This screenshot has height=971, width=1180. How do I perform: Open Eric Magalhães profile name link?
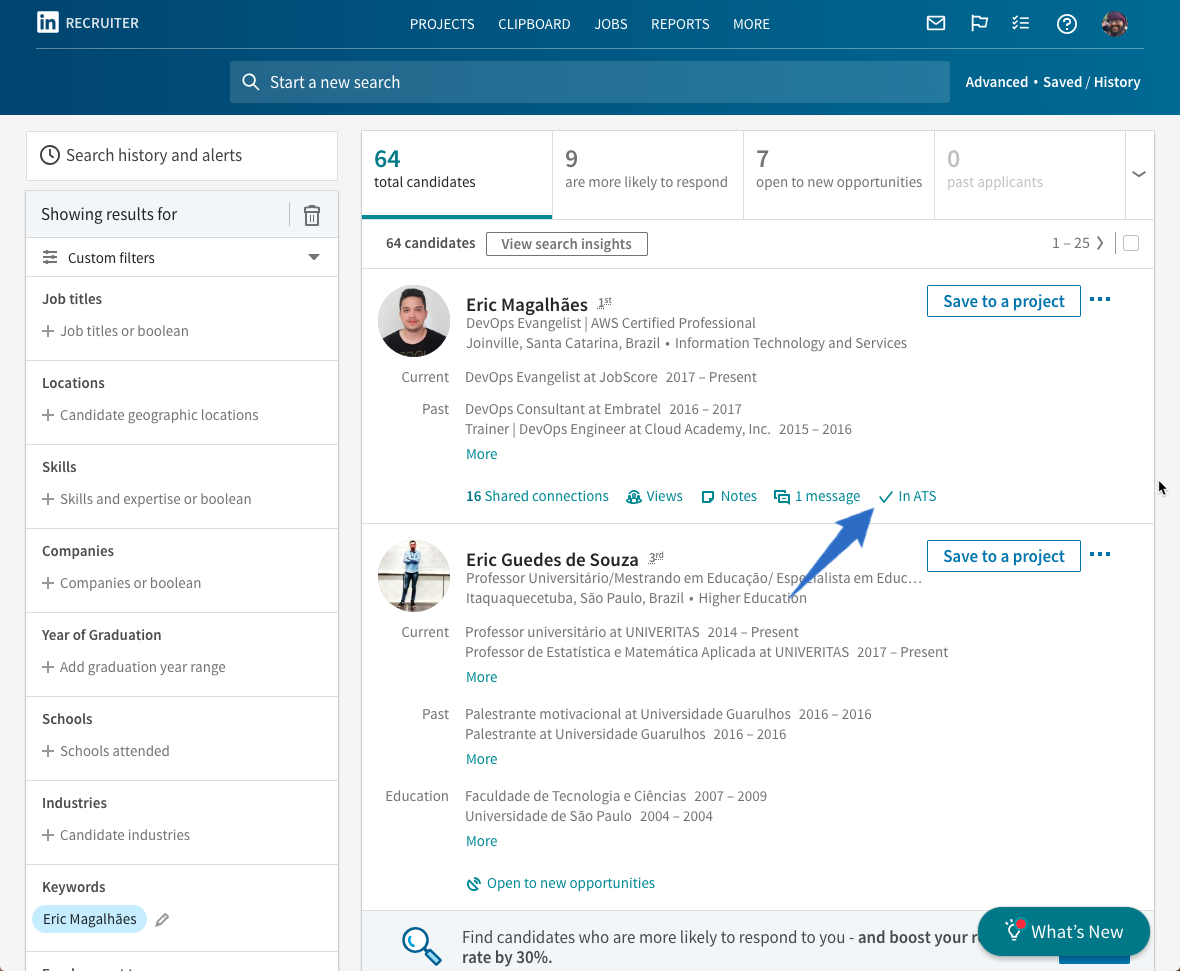point(527,305)
